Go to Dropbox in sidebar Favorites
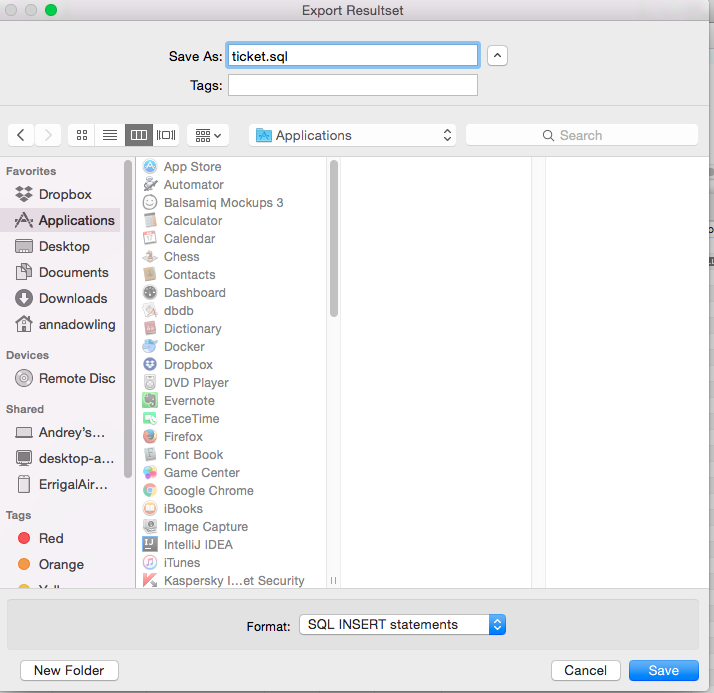The height and width of the screenshot is (693, 714). [65, 195]
